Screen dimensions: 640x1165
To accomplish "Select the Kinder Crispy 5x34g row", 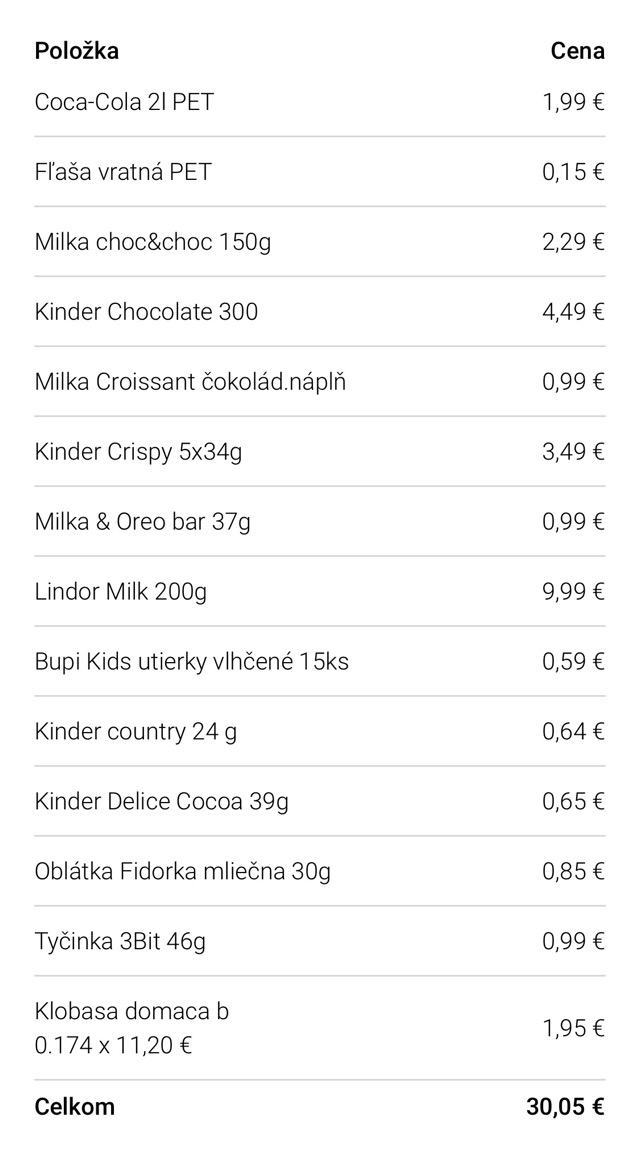I will pyautogui.click(x=138, y=452).
